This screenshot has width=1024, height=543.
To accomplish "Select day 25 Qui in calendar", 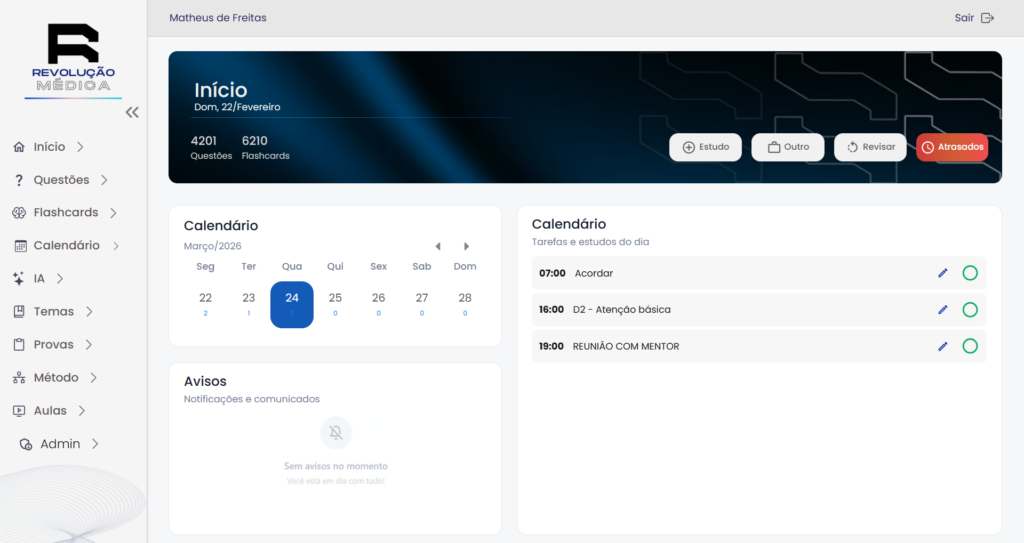I will click(335, 303).
